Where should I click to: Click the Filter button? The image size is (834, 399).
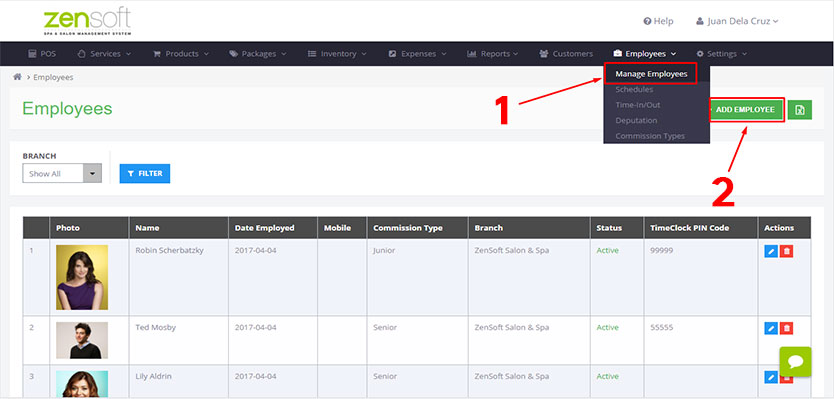click(145, 173)
